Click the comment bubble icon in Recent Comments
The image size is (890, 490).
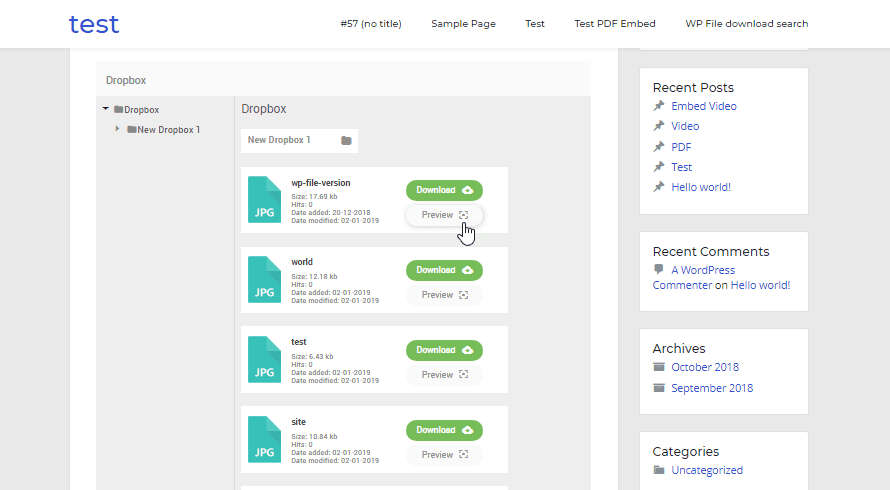pyautogui.click(x=659, y=270)
